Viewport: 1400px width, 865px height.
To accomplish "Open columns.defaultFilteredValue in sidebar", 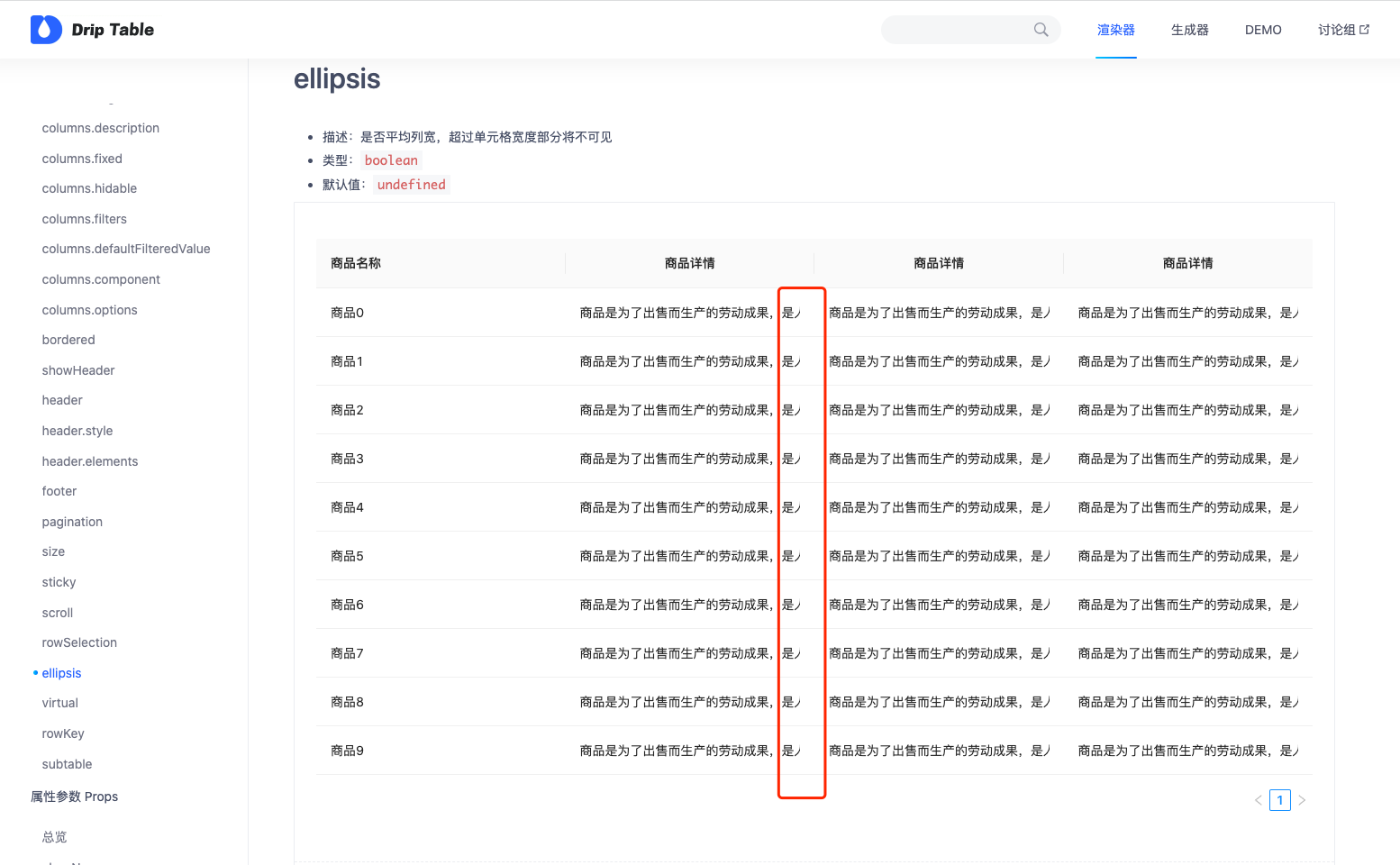I will 126,249.
